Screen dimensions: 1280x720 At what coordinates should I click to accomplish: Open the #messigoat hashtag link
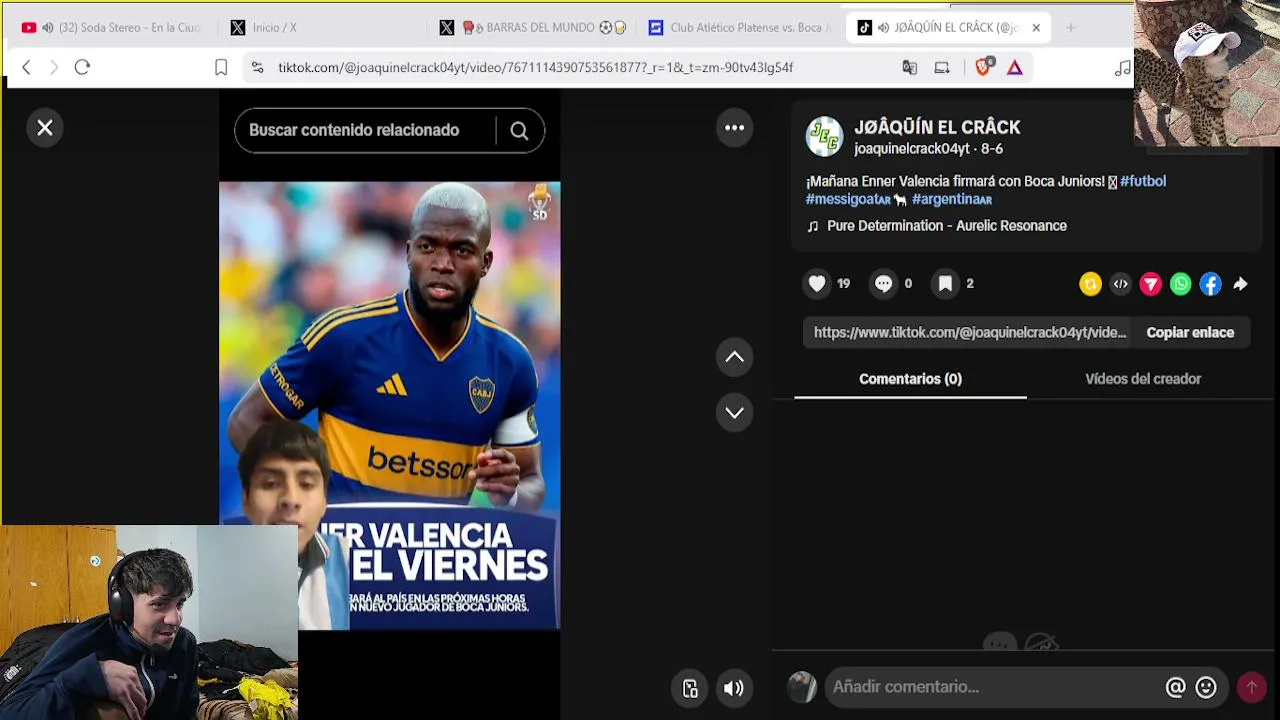click(x=848, y=199)
